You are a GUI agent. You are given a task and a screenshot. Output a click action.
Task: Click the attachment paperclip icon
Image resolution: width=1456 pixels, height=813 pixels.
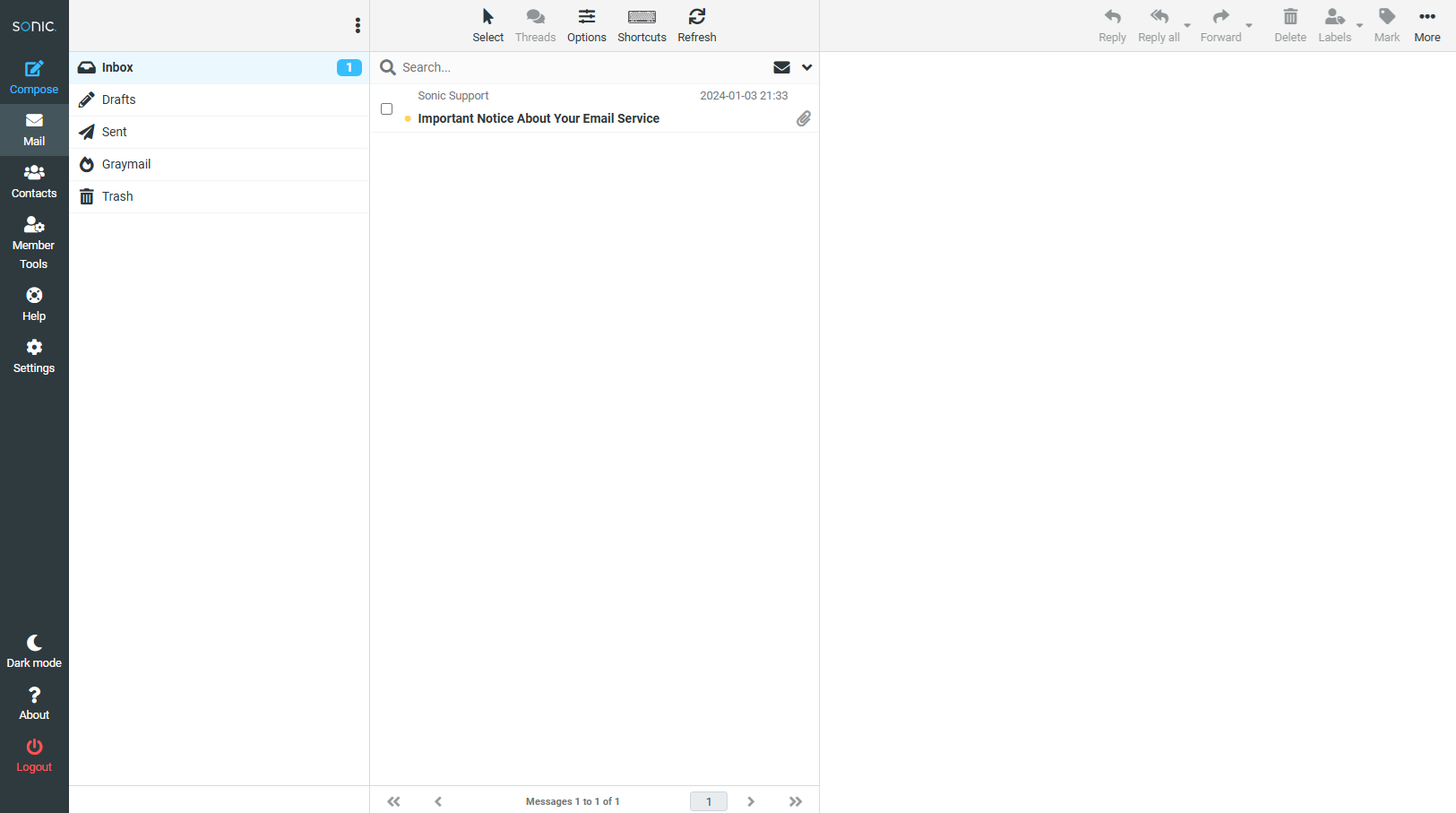804,118
